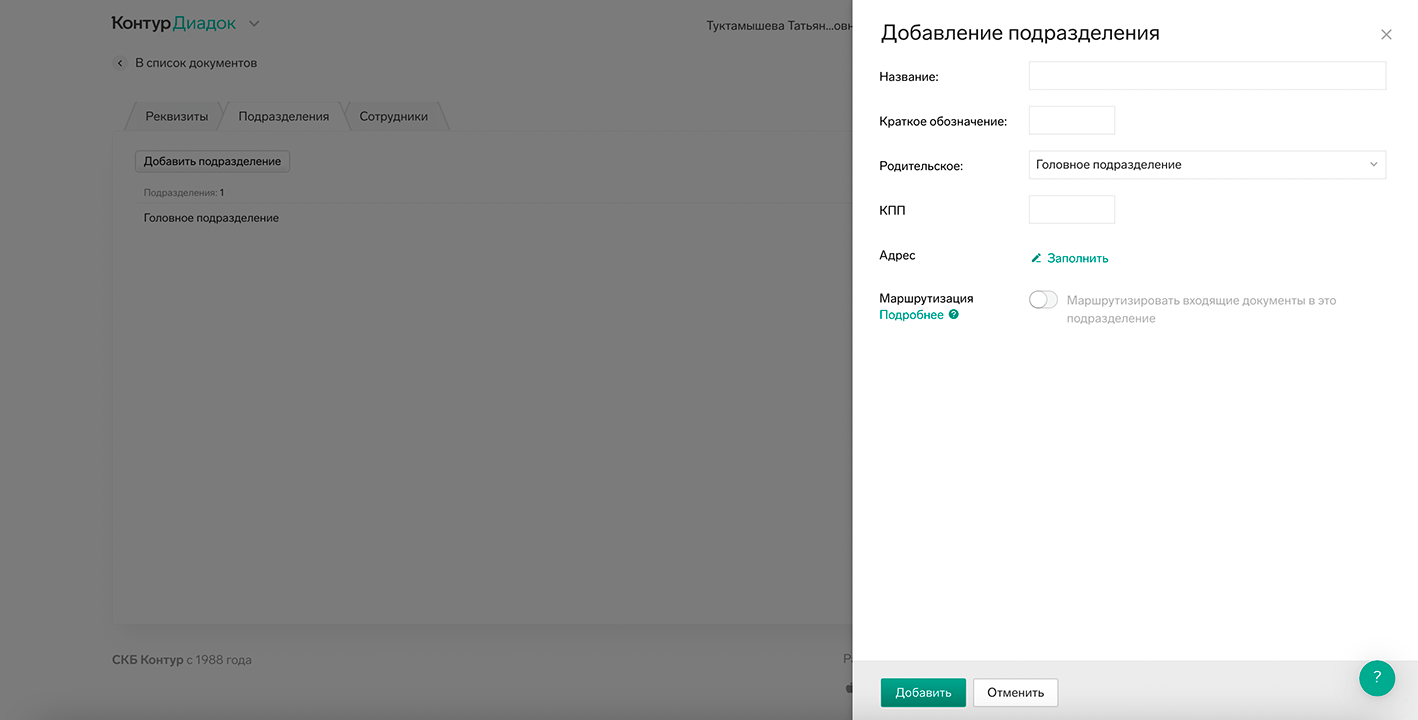Enable the Маршрутизация toggle switch
Viewport: 1418px width, 720px height.
point(1043,300)
